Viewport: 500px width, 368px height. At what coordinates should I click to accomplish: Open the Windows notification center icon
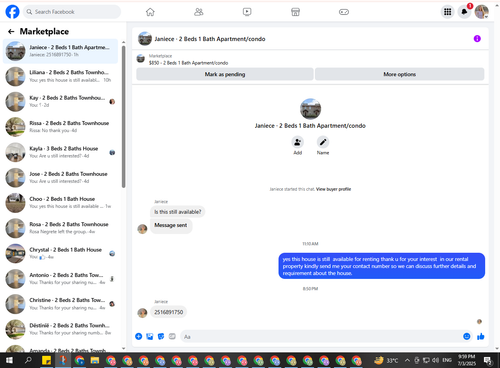(x=488, y=361)
